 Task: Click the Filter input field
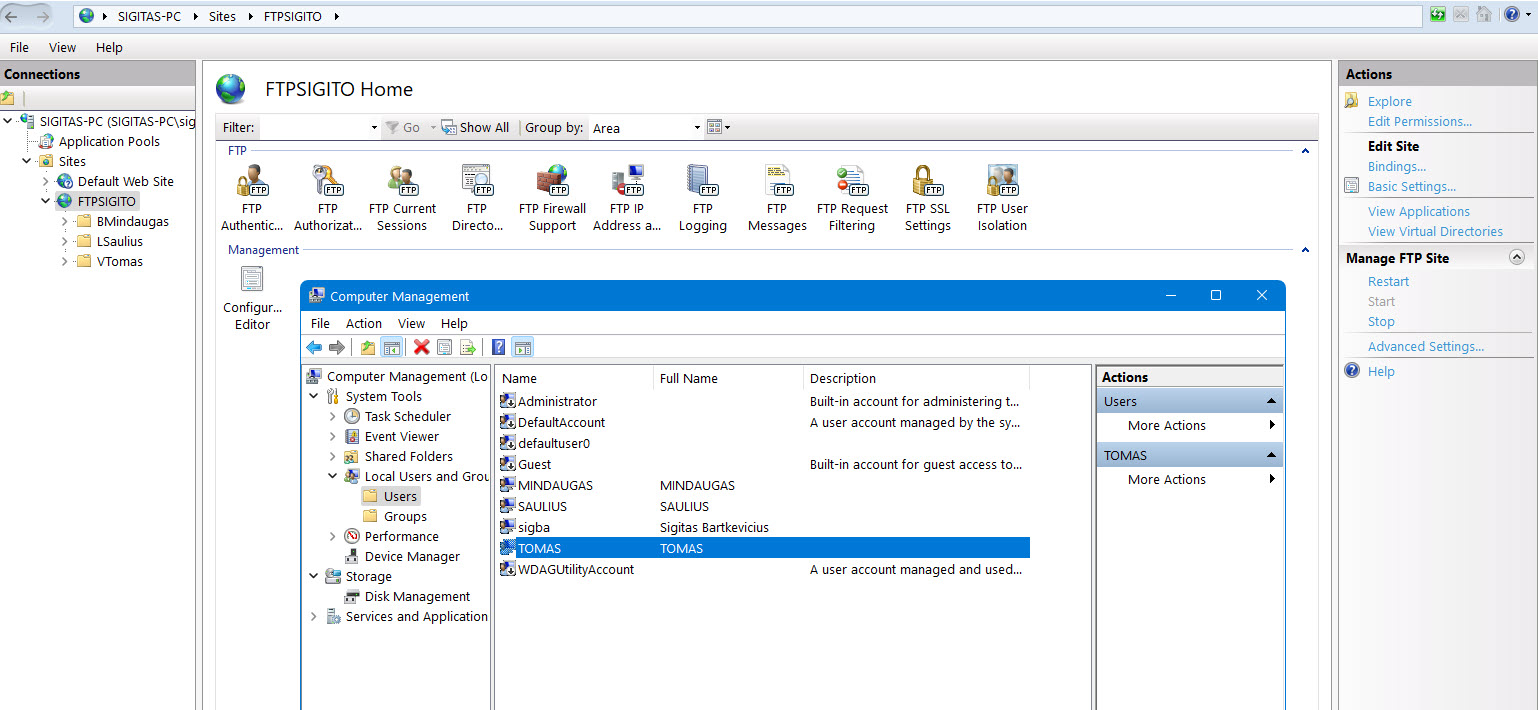(x=313, y=128)
